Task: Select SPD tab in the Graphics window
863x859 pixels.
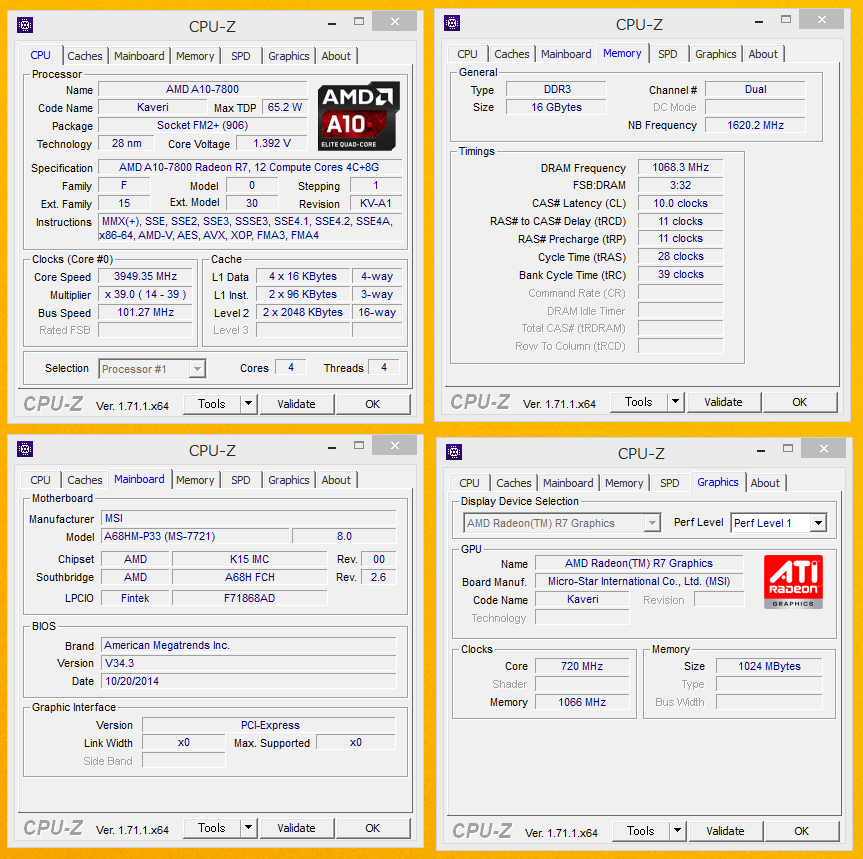Action: pyautogui.click(x=670, y=483)
